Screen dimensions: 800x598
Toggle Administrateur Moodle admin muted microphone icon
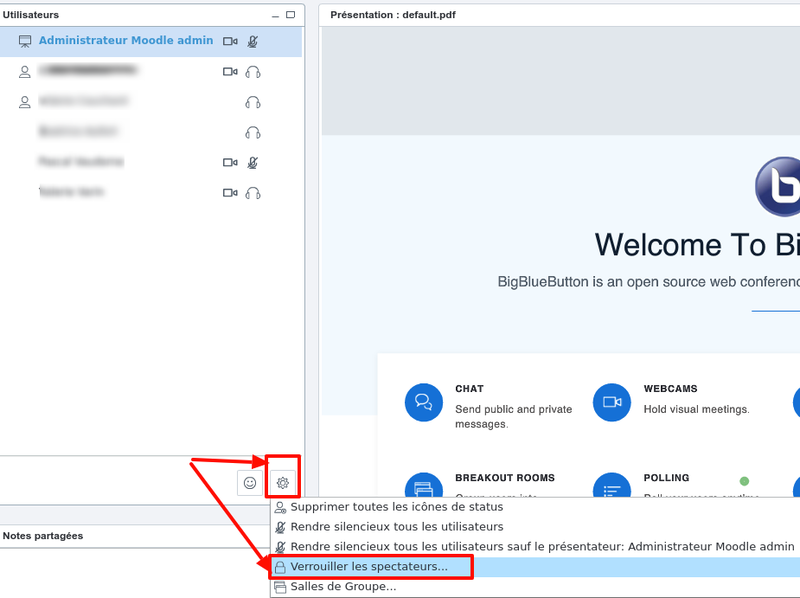pyautogui.click(x=253, y=42)
